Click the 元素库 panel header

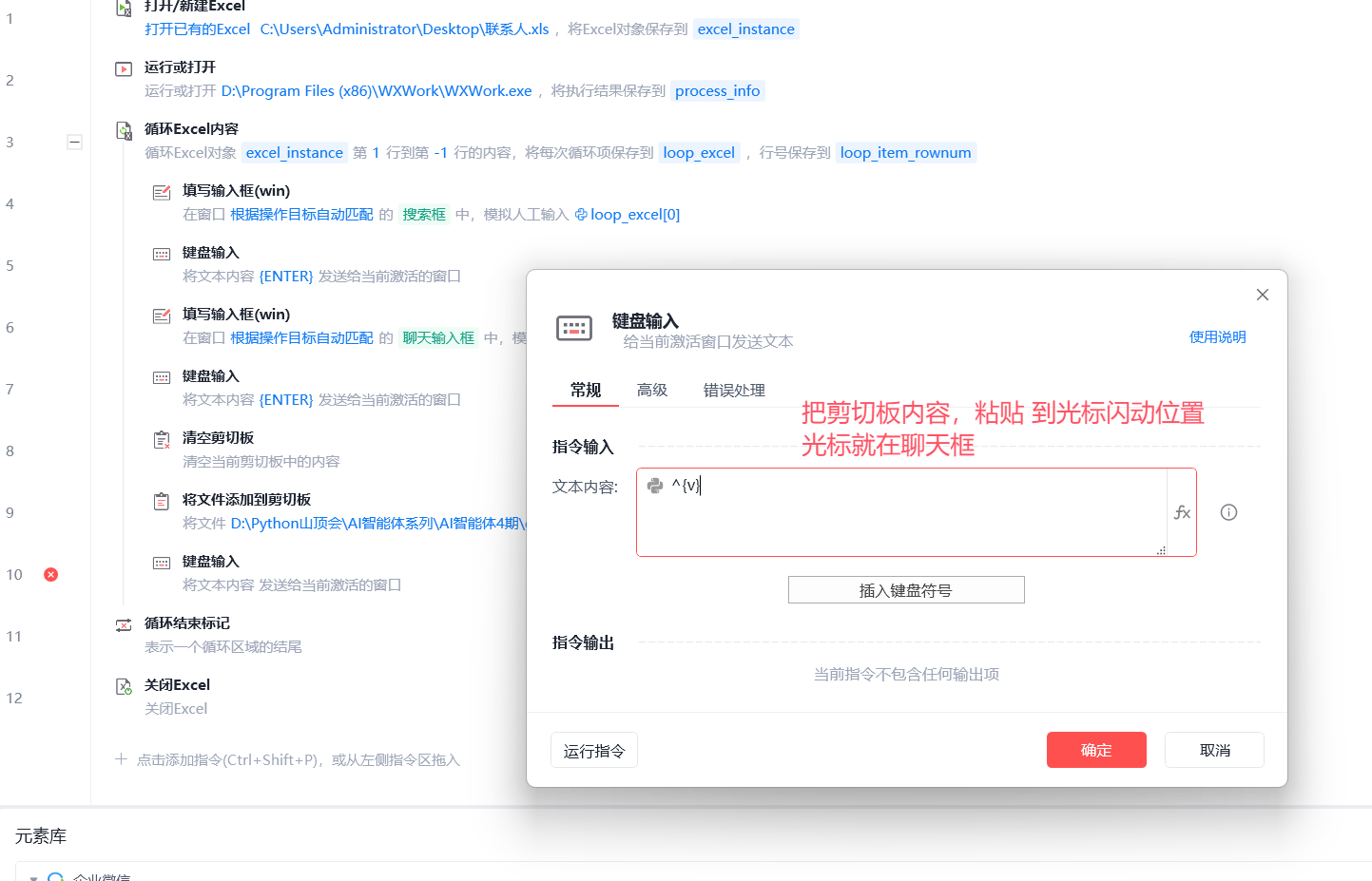click(x=41, y=836)
